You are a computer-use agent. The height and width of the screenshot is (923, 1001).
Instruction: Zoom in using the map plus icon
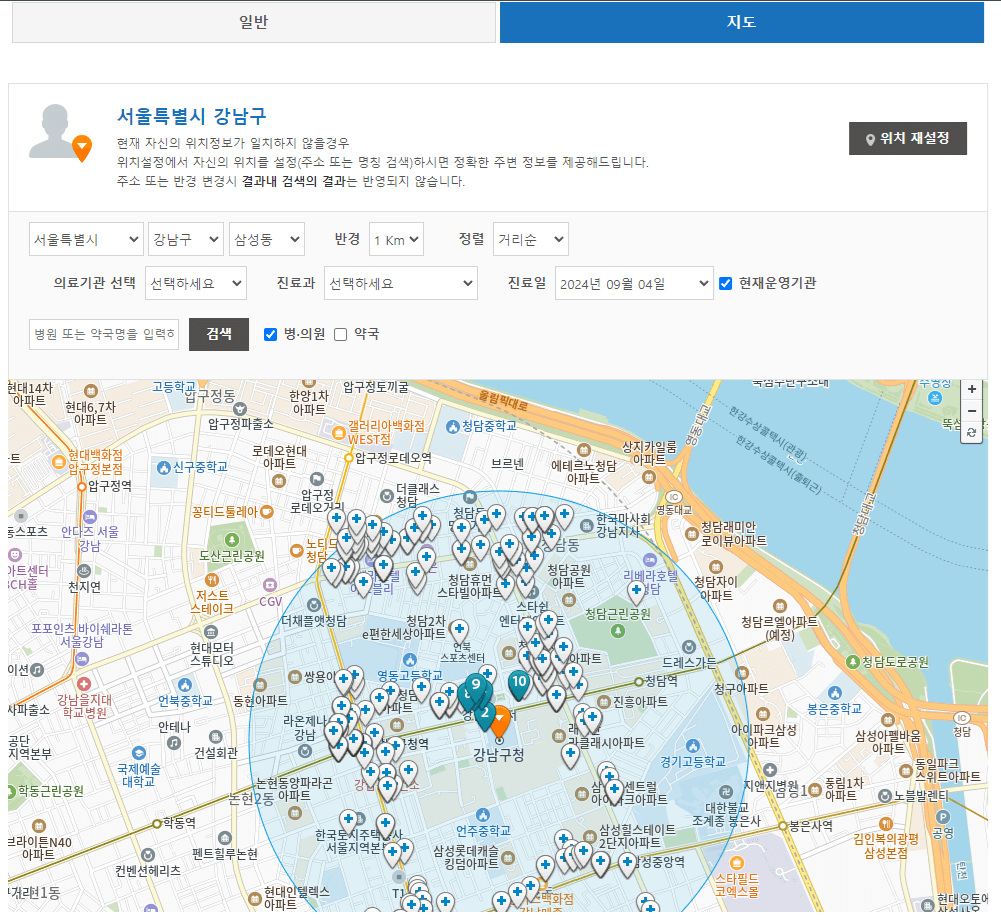(971, 389)
